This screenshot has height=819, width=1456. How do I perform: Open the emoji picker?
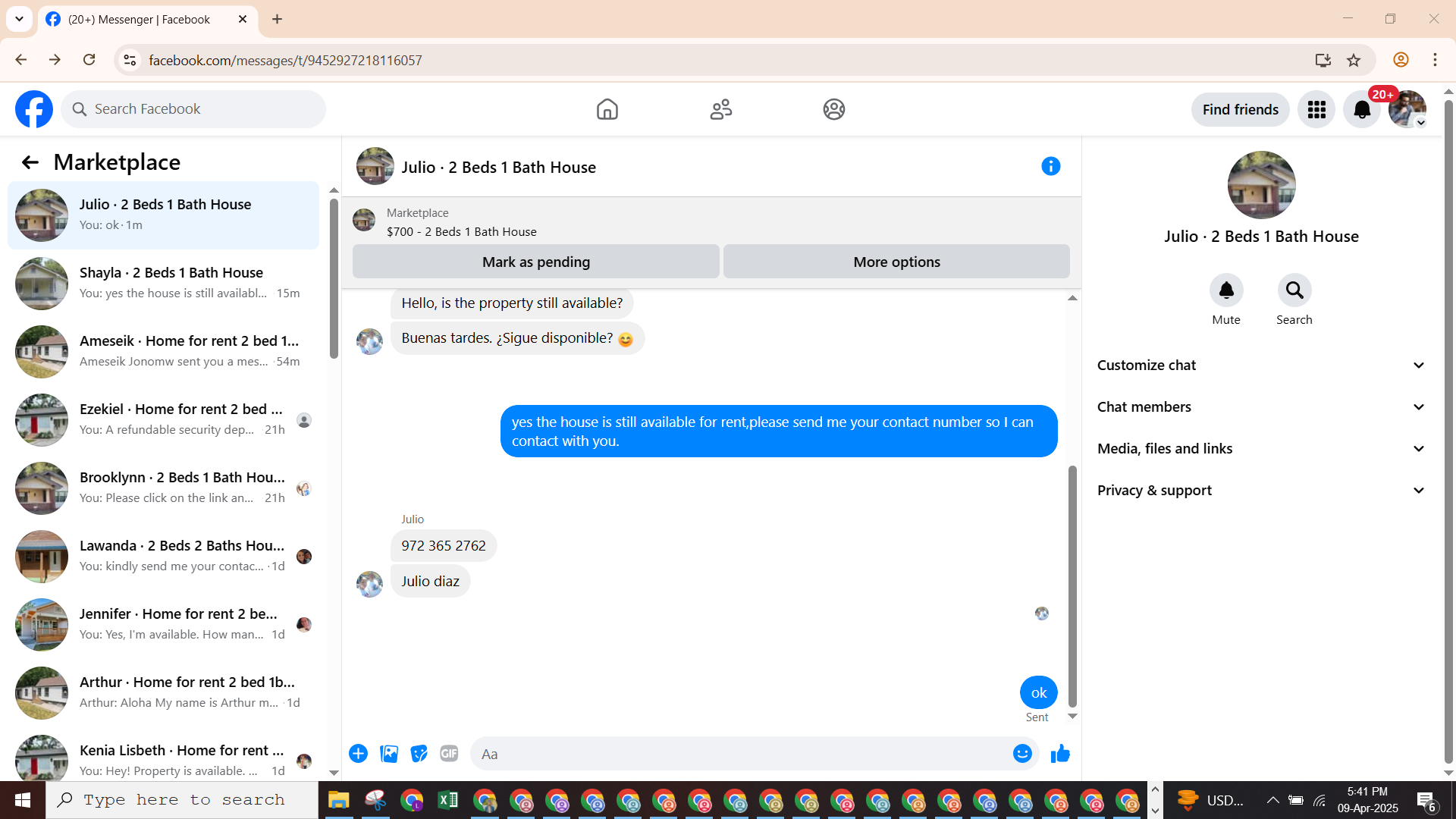1022,754
